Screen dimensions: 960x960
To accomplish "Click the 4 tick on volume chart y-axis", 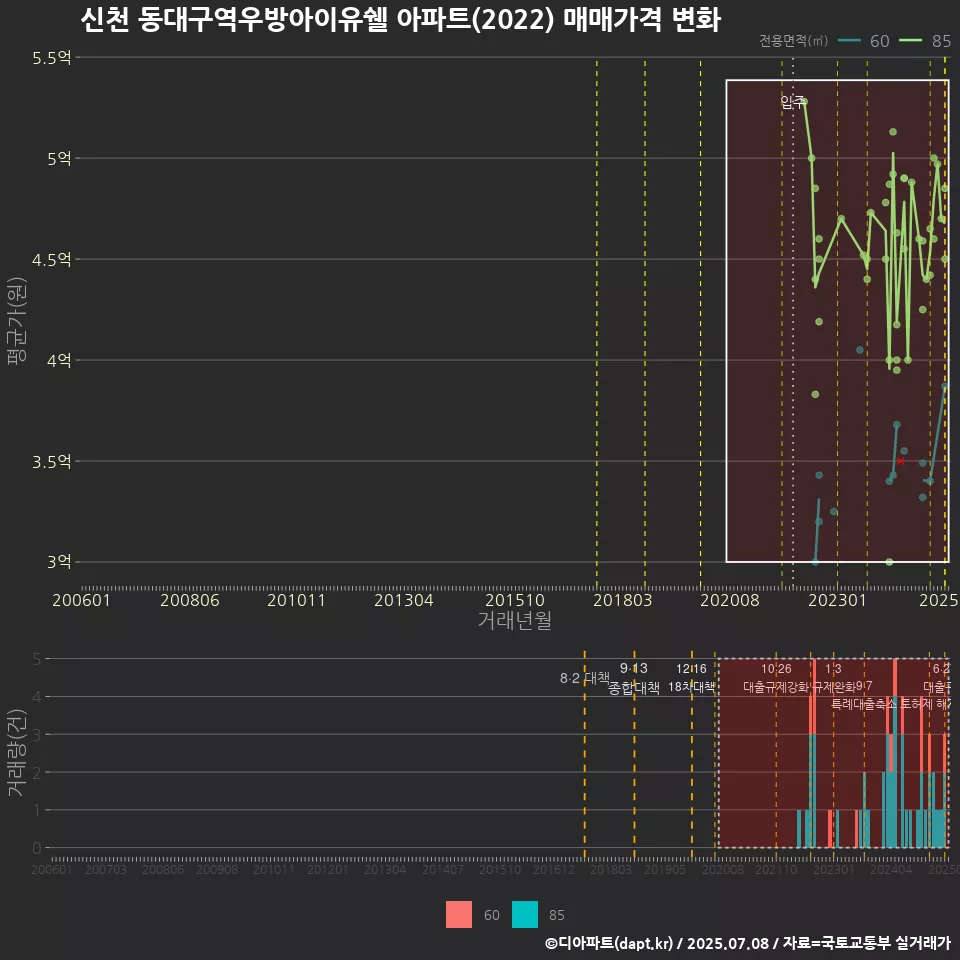I will pyautogui.click(x=37, y=697).
